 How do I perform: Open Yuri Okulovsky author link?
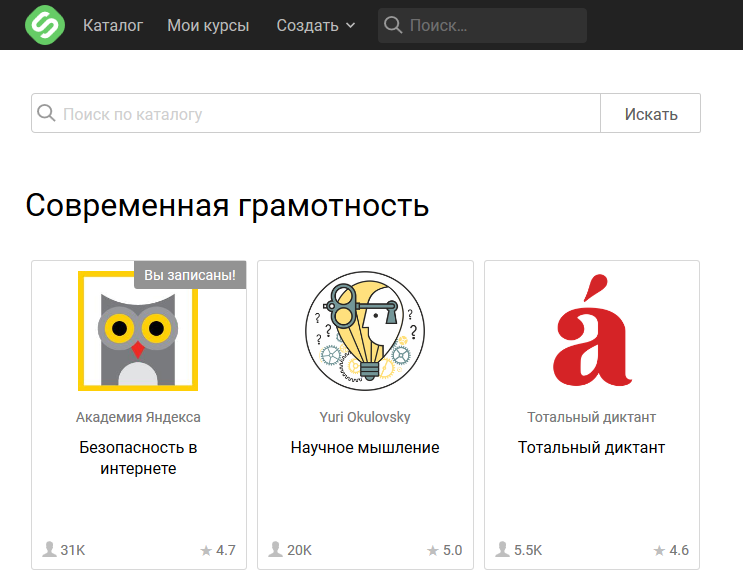pos(365,417)
